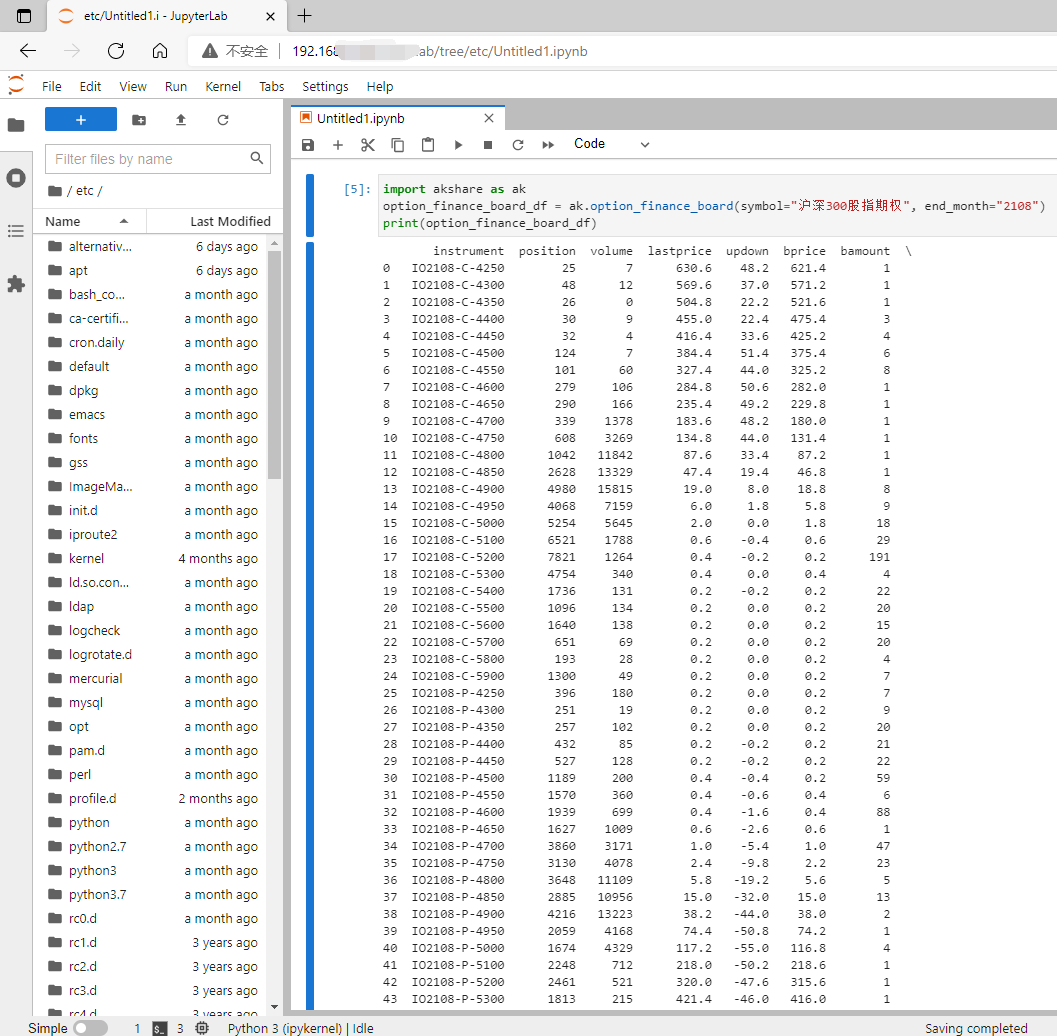Click the root folder icon in breadcrumb
The image size is (1057, 1036).
(x=55, y=191)
